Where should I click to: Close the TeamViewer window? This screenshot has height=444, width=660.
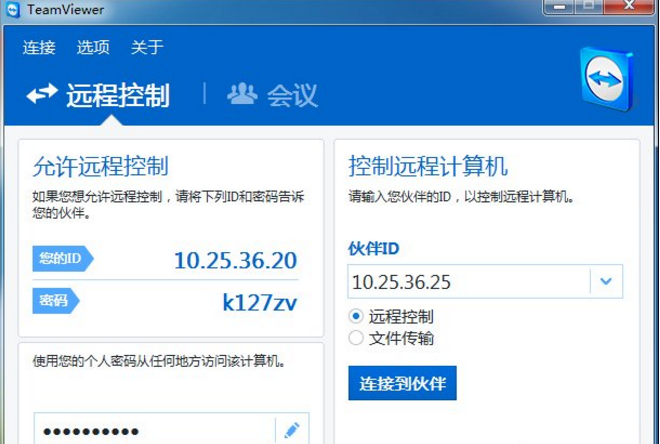pyautogui.click(x=629, y=6)
